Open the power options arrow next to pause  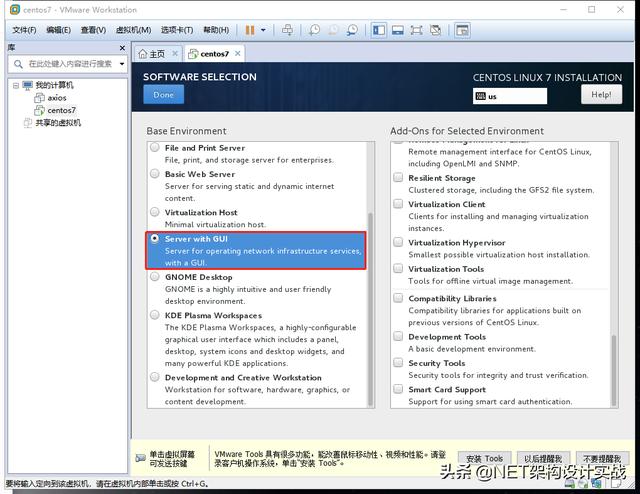click(263, 30)
